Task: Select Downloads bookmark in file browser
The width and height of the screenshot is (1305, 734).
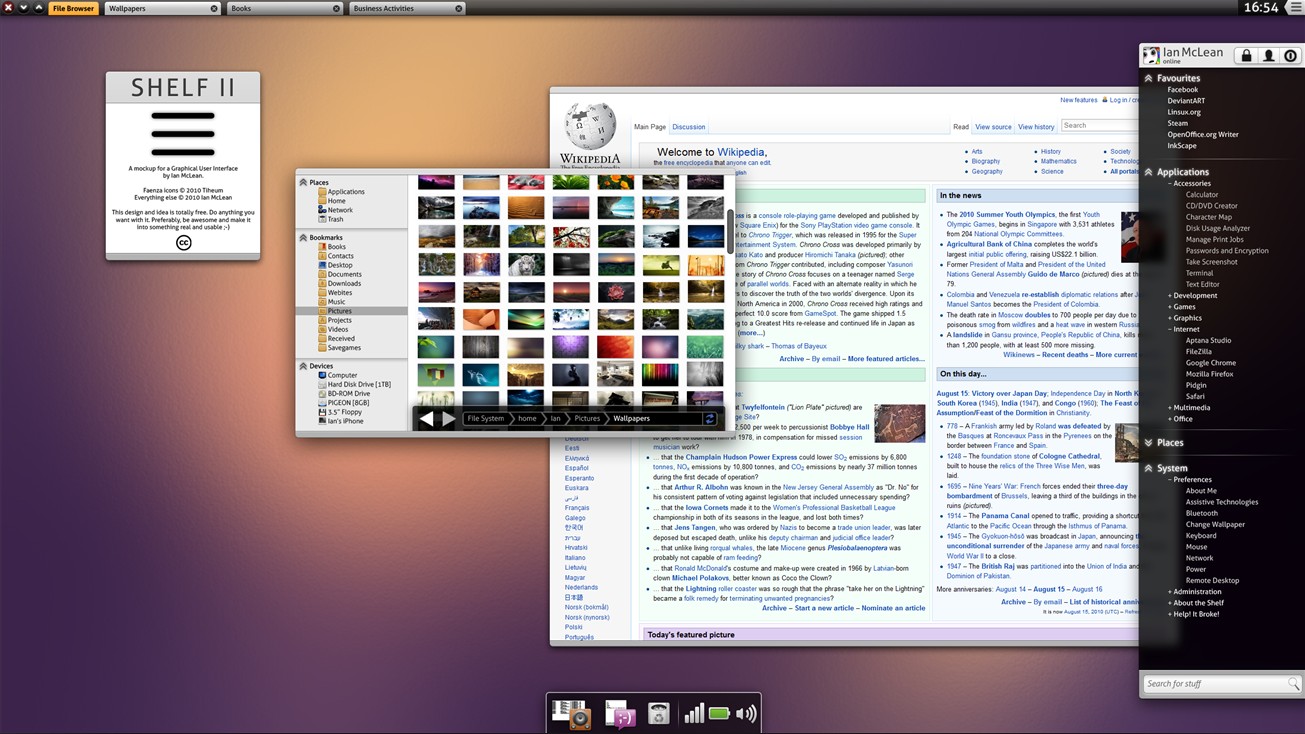Action: pyautogui.click(x=344, y=283)
